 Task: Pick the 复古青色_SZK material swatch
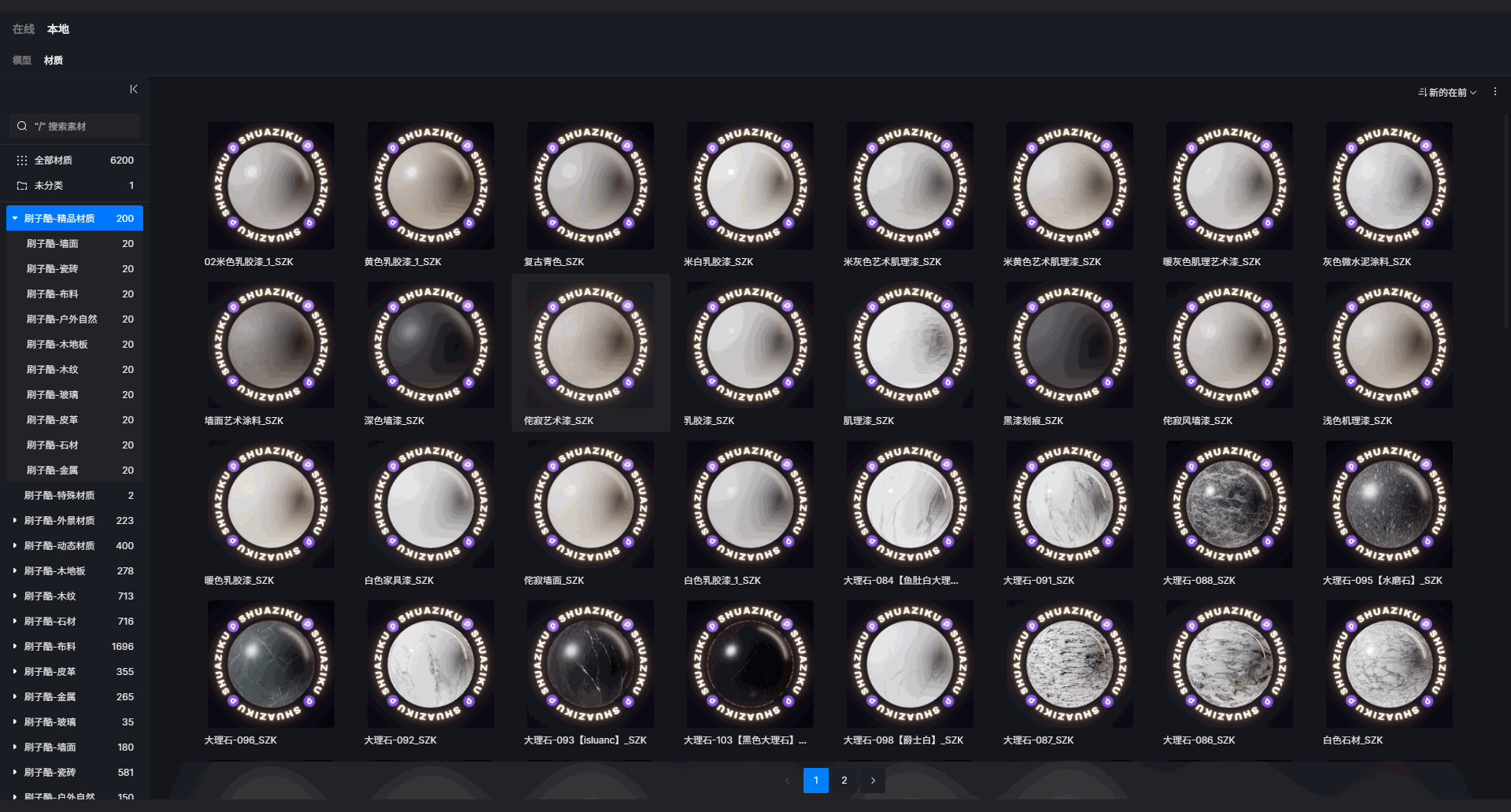pos(590,186)
